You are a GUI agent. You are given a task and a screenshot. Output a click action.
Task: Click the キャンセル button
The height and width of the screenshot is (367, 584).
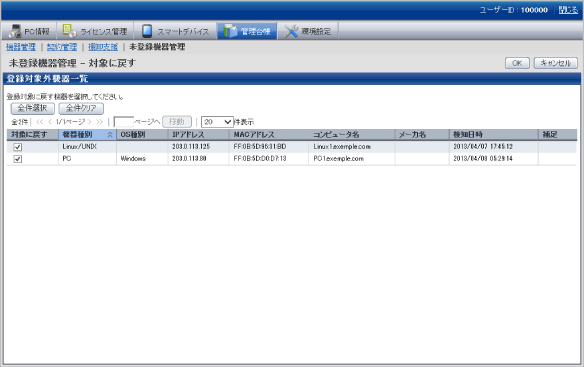click(556, 63)
